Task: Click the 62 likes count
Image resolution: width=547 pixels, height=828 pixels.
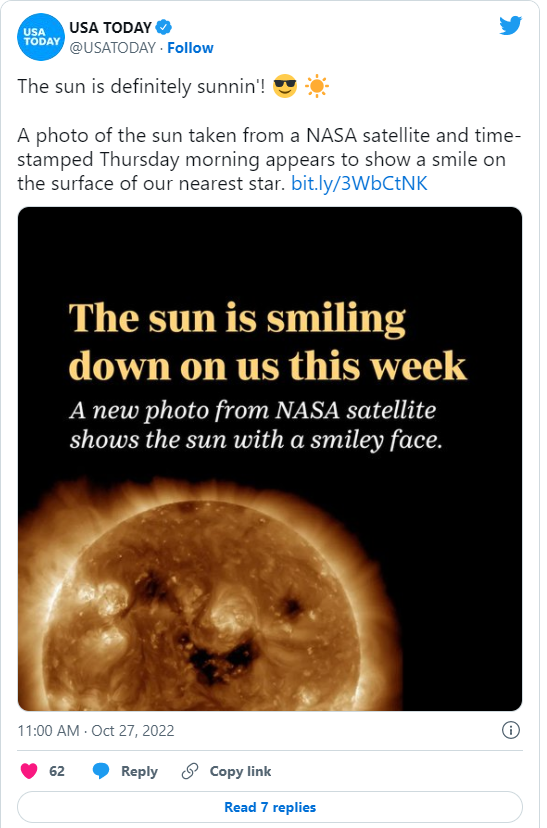Action: (56, 771)
